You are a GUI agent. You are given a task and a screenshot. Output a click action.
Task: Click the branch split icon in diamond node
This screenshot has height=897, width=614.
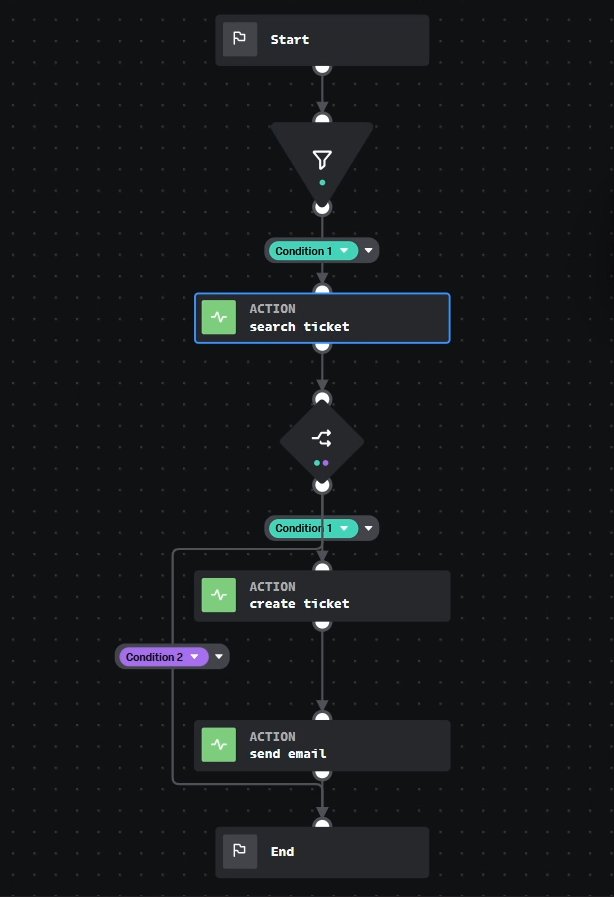tap(322, 438)
